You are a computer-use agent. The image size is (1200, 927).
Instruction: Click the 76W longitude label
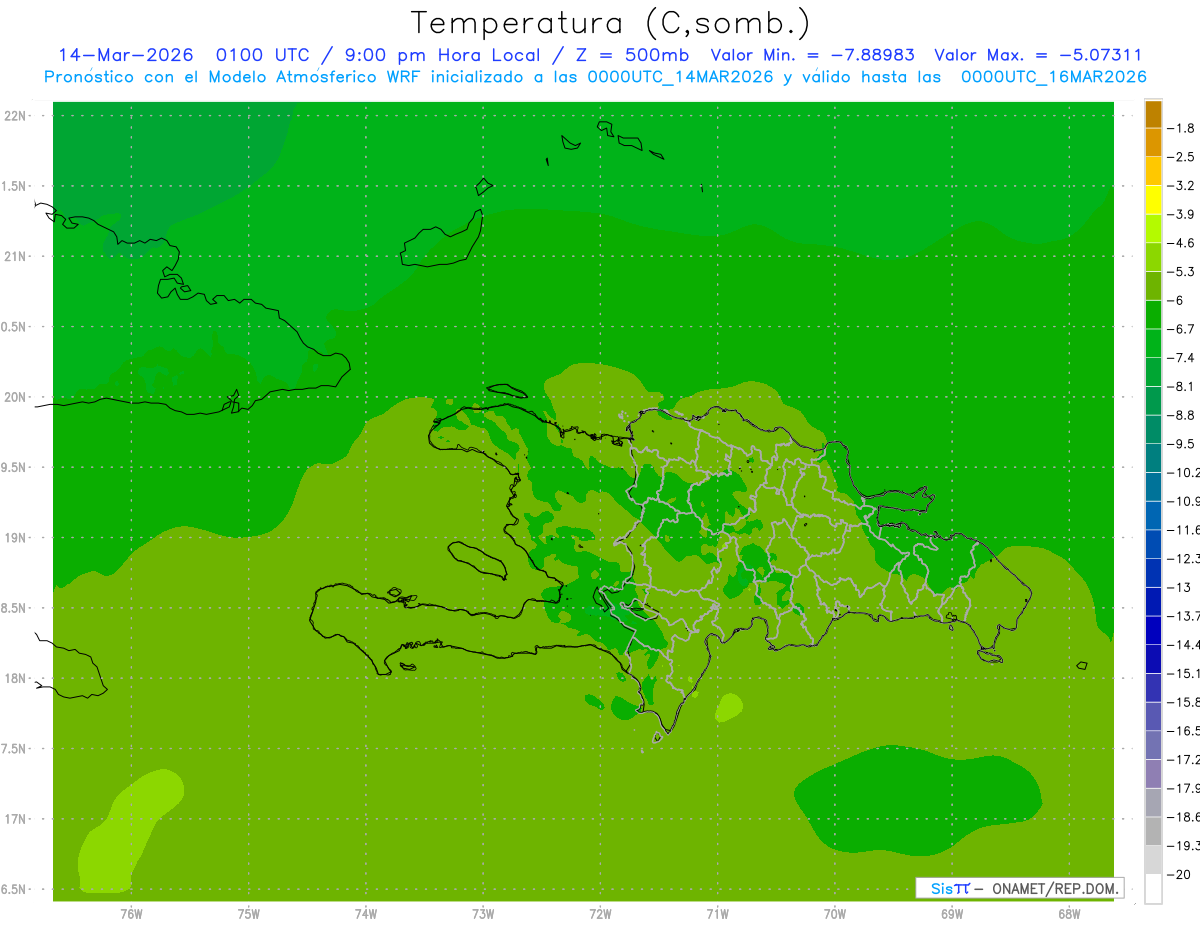[x=131, y=913]
